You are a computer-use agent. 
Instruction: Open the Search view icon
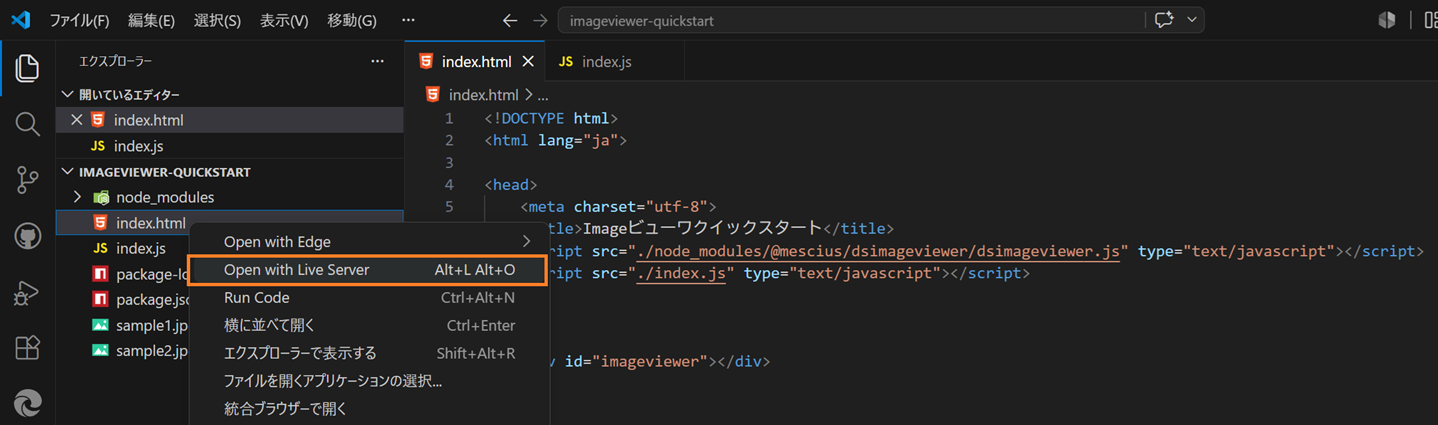27,124
